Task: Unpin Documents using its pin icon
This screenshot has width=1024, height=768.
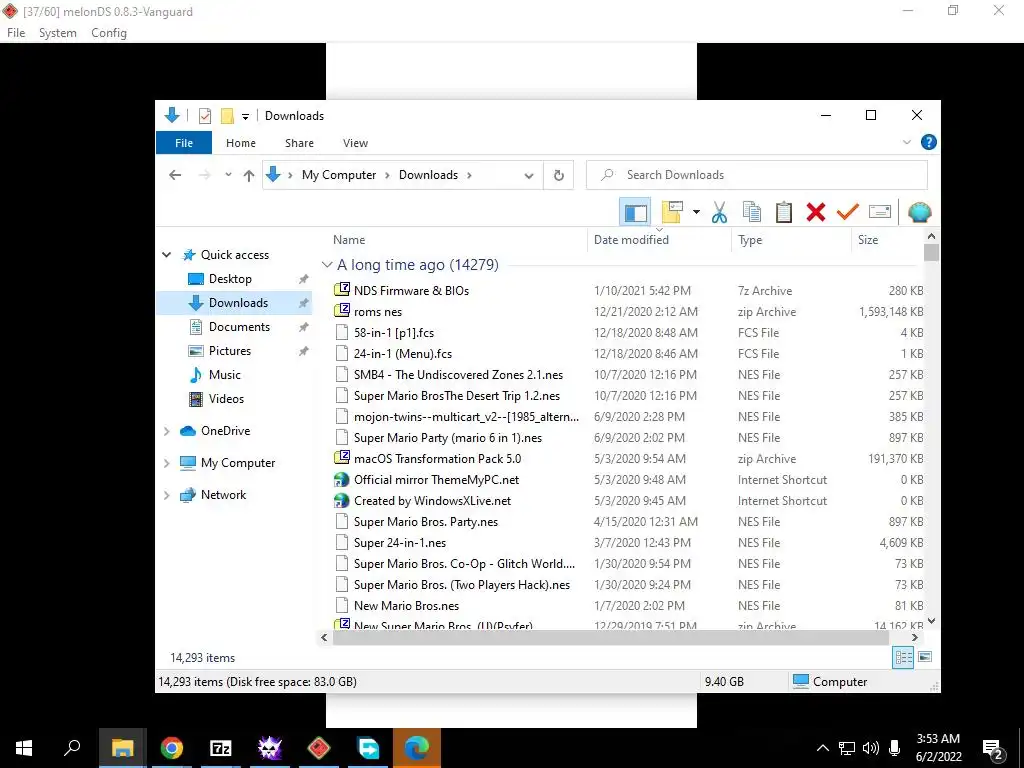Action: [303, 327]
